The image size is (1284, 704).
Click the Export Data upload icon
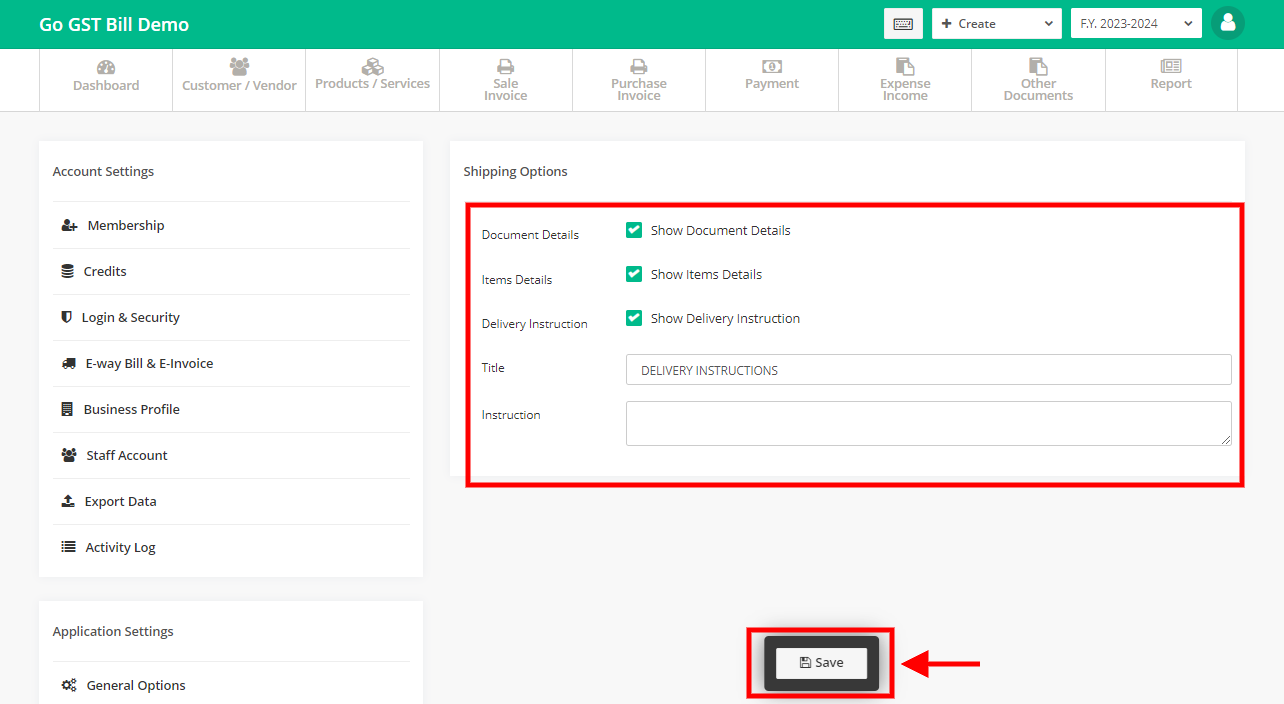(x=68, y=500)
